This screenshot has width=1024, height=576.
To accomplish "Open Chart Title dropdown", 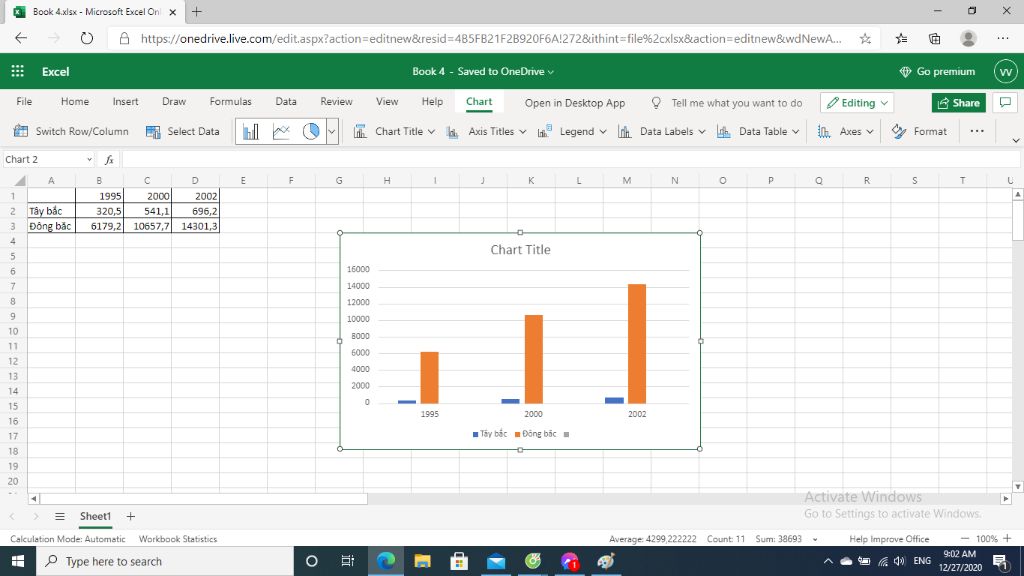I will (394, 131).
